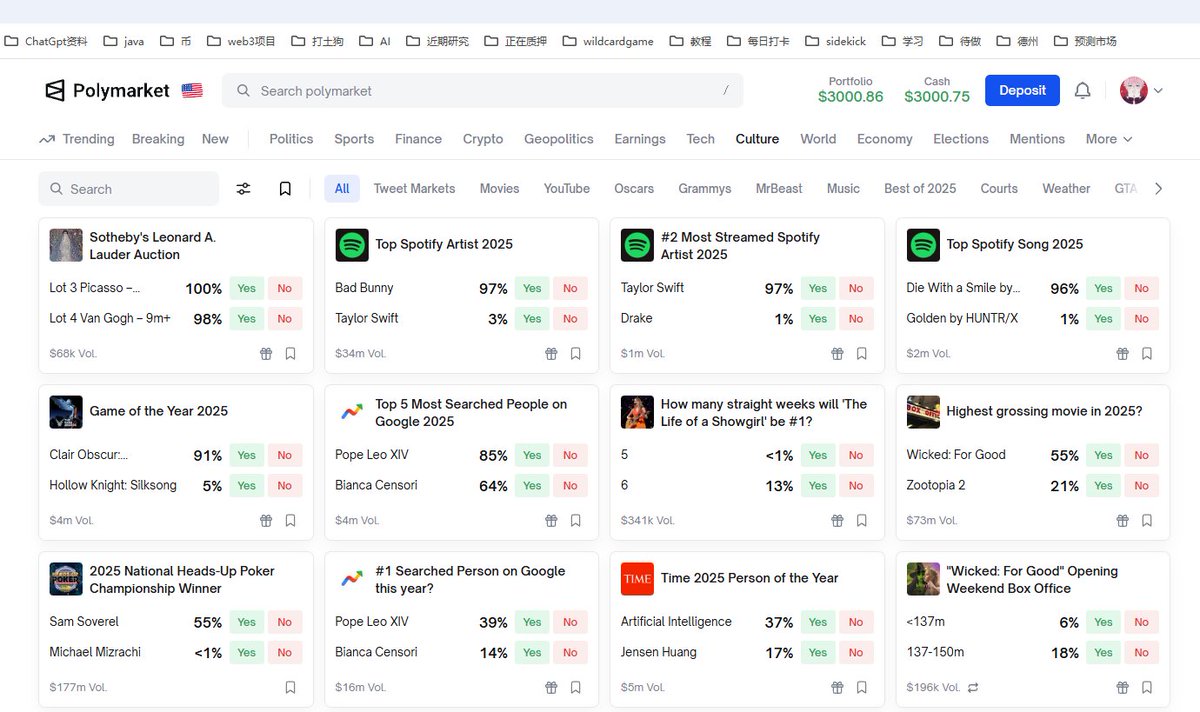1200x712 pixels.
Task: Switch to the Crypto tab
Action: (x=483, y=139)
